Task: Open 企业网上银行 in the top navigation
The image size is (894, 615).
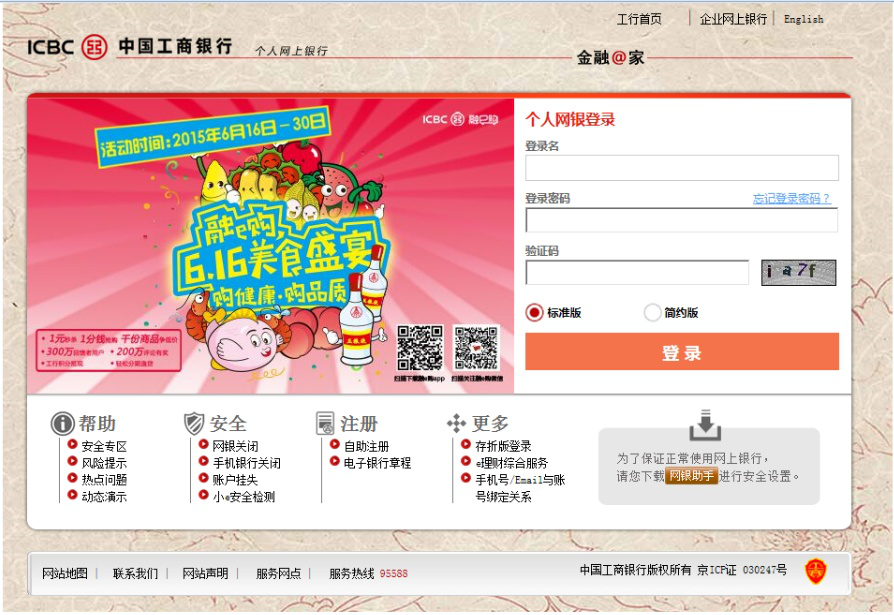Action: point(733,19)
